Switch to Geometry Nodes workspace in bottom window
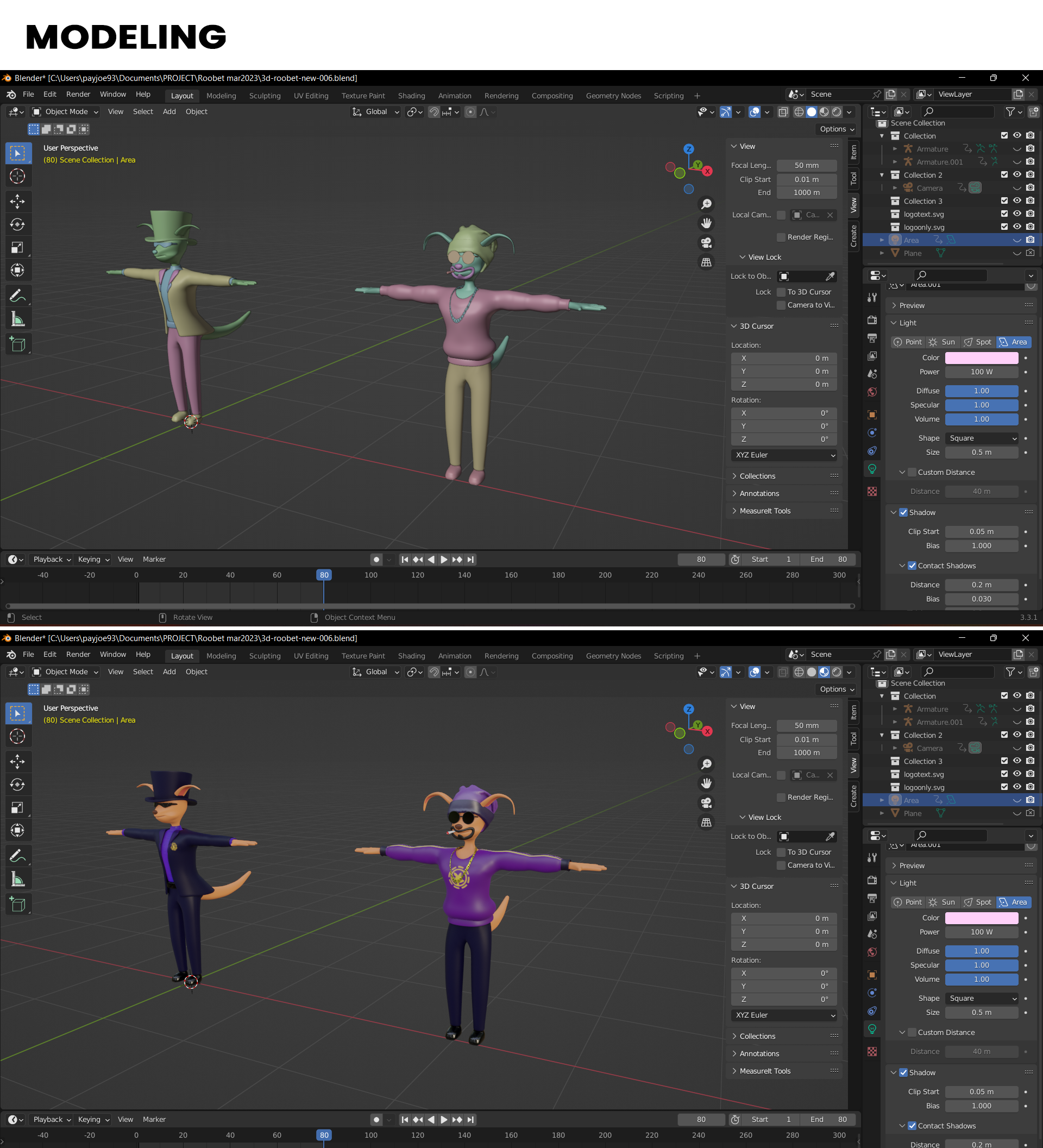Screen dimensions: 1043x1148 [613, 656]
